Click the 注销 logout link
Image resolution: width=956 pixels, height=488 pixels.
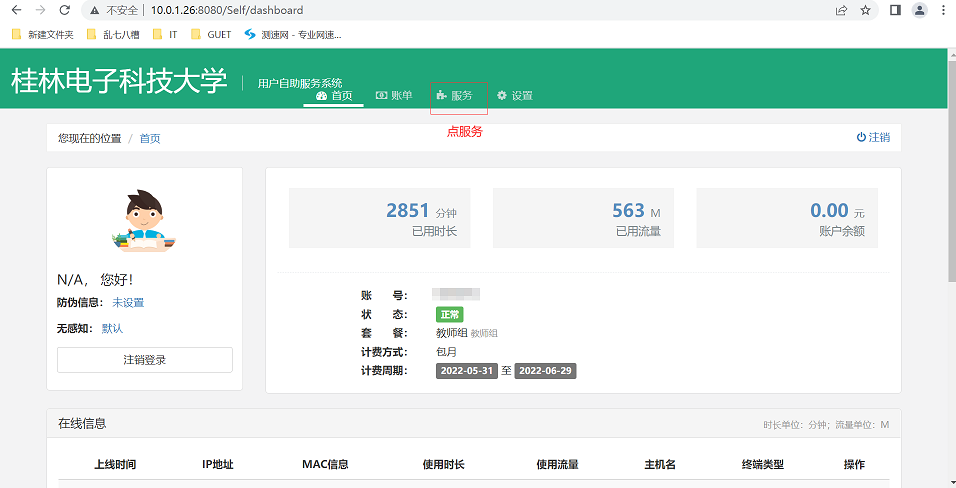click(873, 137)
